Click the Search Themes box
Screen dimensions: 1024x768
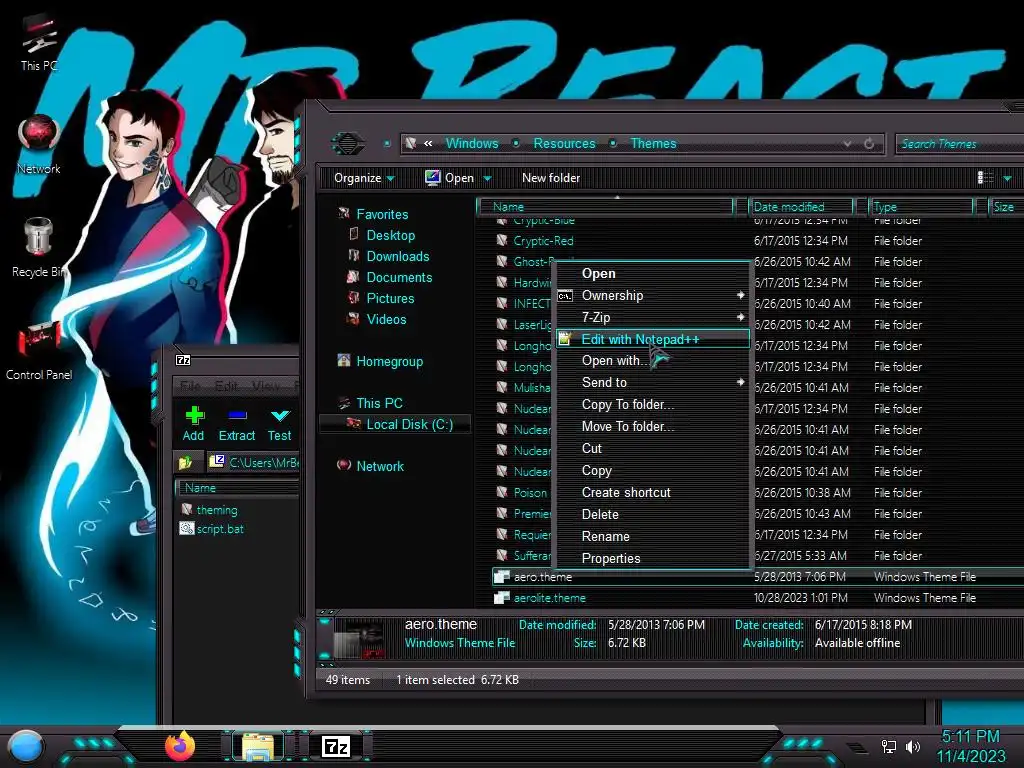960,143
